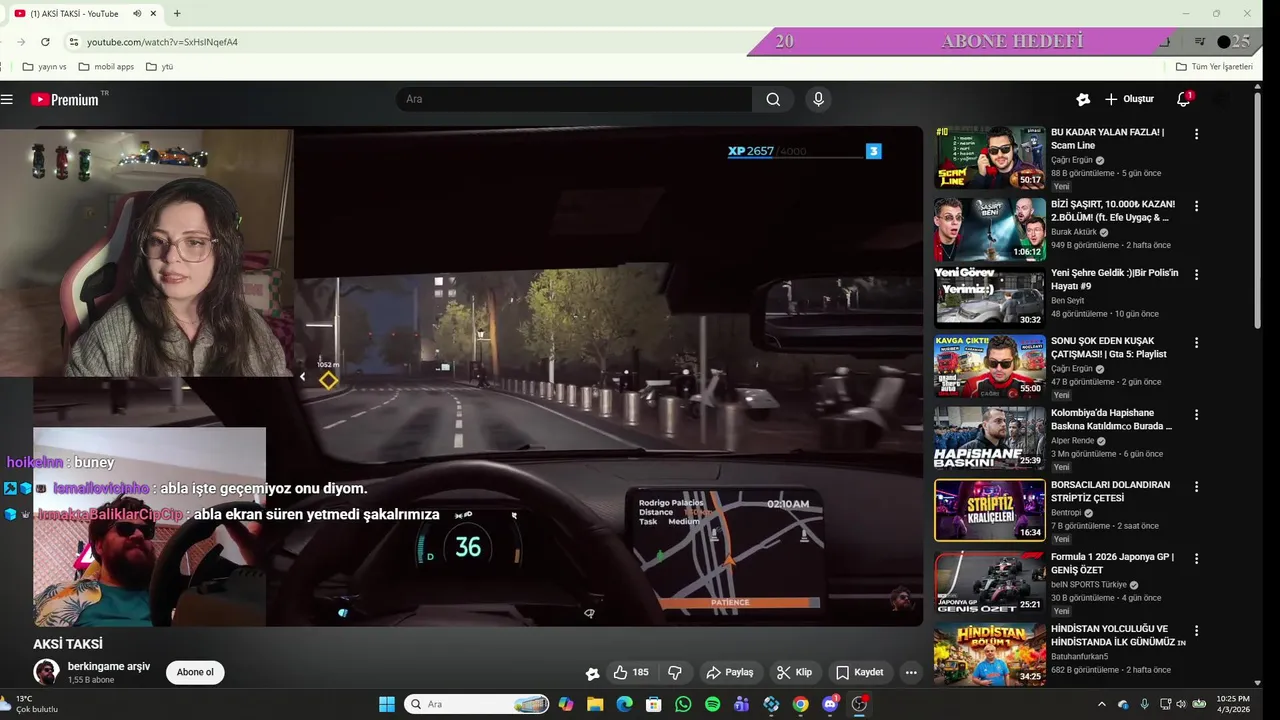The width and height of the screenshot is (1280, 720).
Task: Submit search with the magnifier button
Action: [x=773, y=99]
